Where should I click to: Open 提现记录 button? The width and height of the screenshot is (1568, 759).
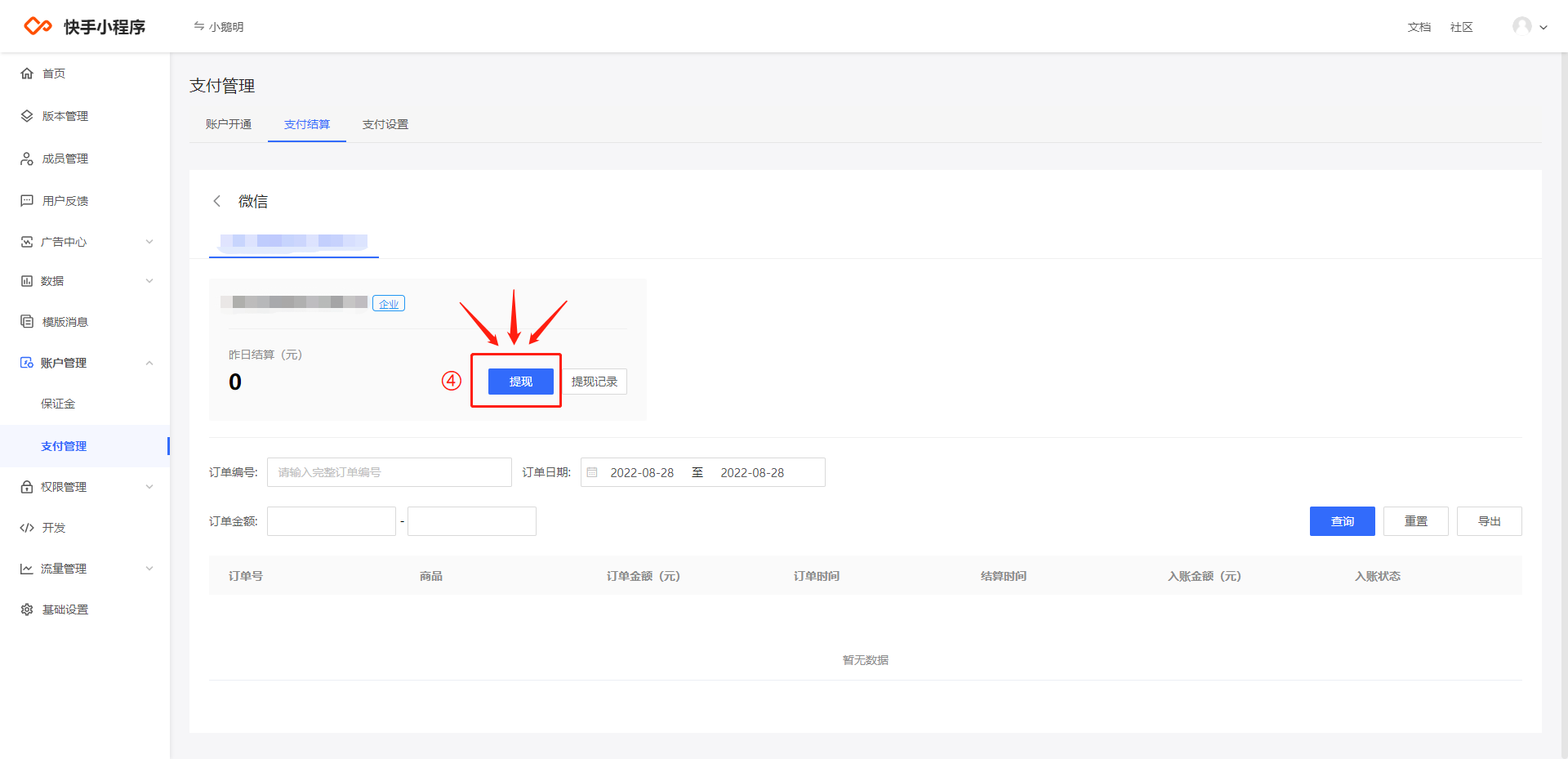tap(595, 382)
